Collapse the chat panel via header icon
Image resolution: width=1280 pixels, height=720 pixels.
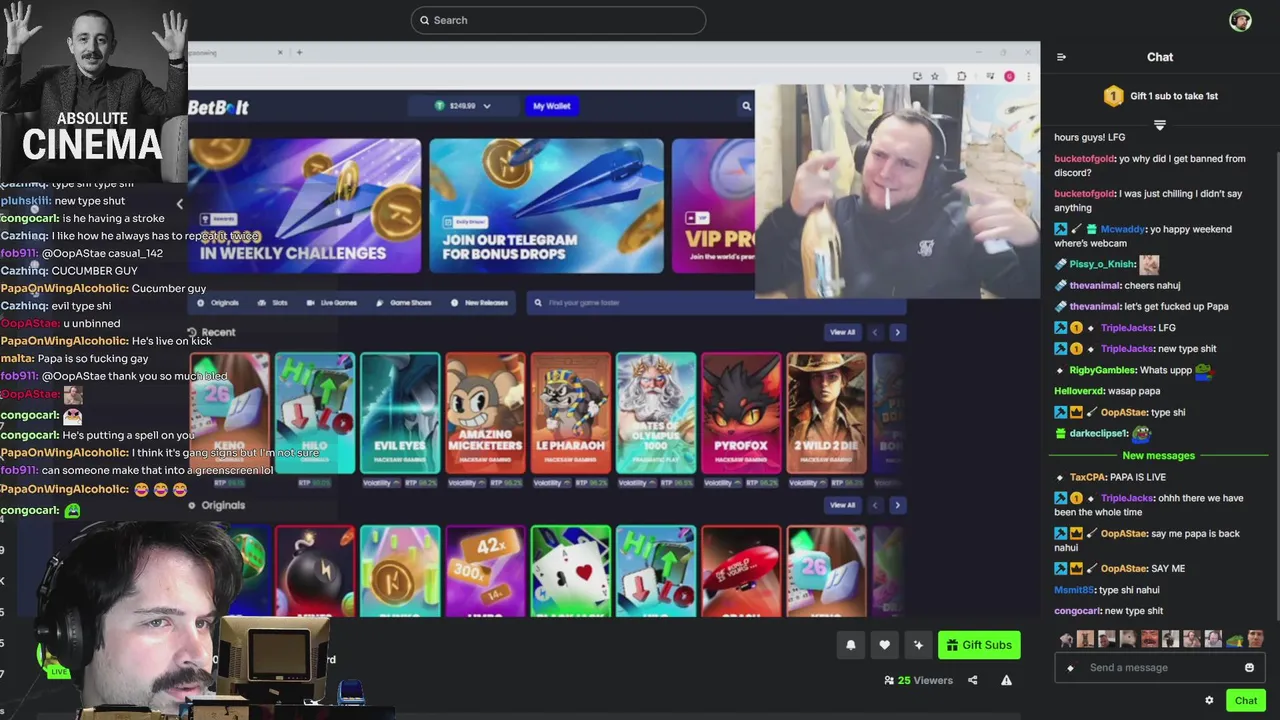click(x=1061, y=57)
